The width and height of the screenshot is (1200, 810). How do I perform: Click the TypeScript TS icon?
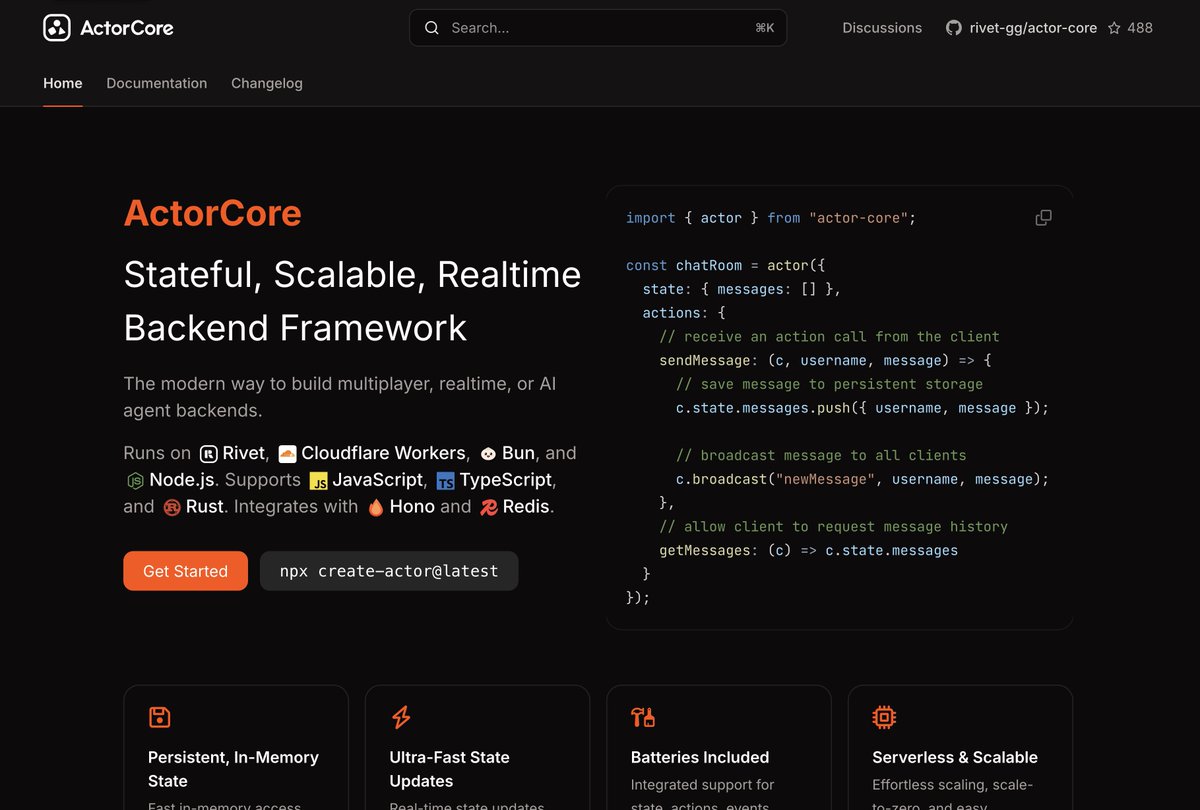[445, 481]
